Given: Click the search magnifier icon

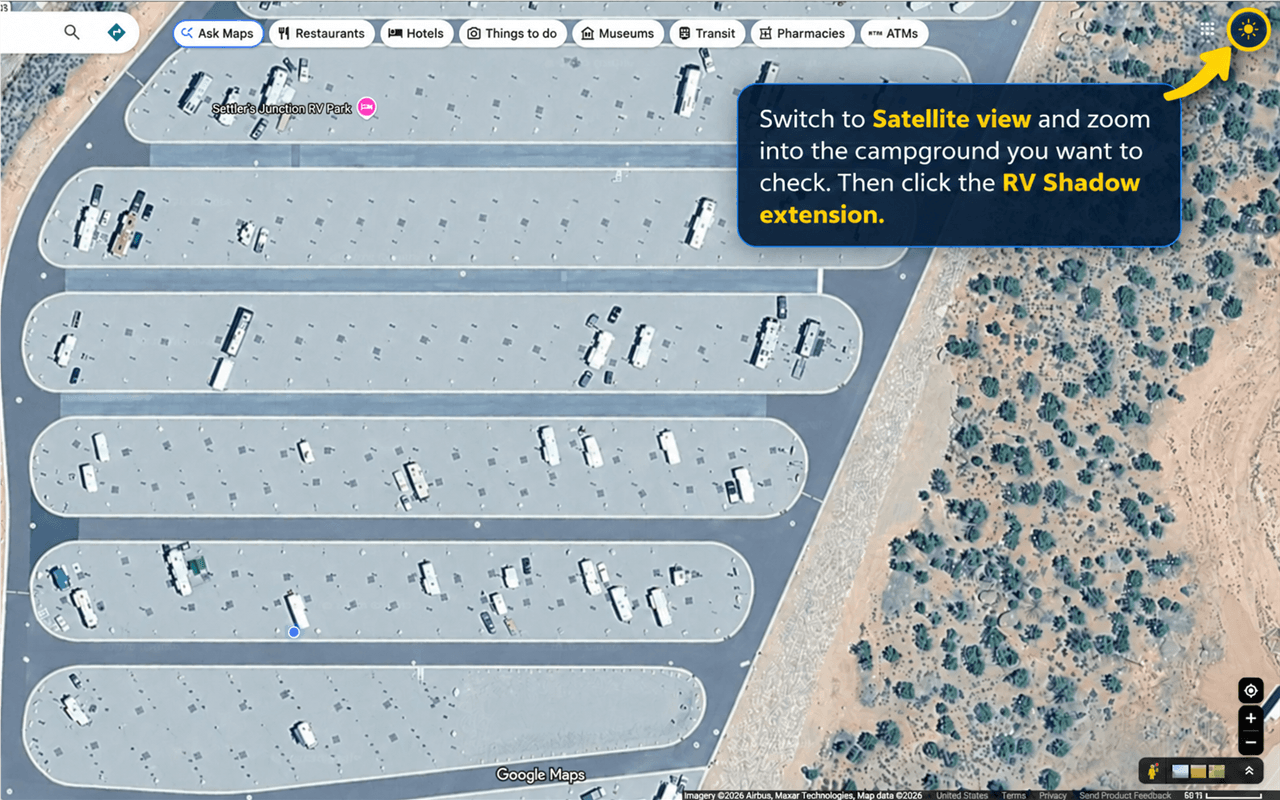Looking at the screenshot, I should point(71,32).
